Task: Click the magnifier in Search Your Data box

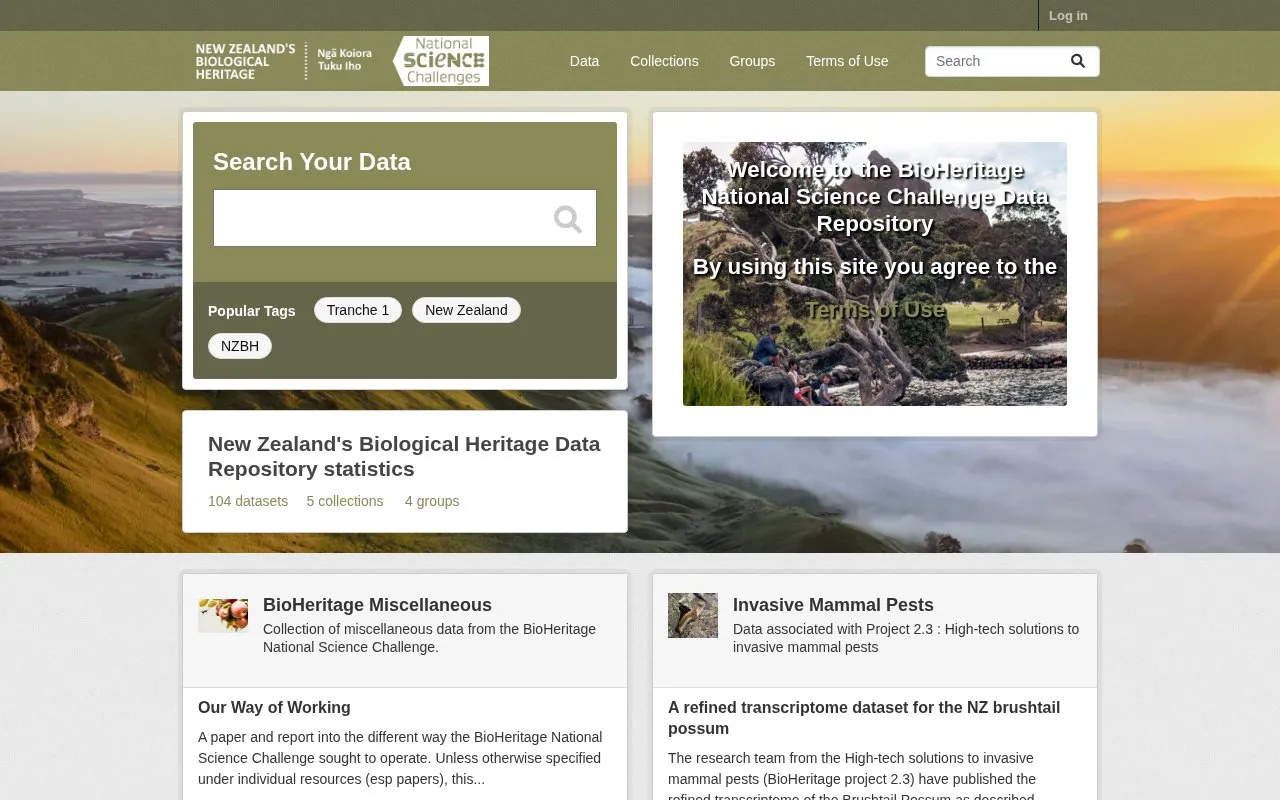Action: 568,219
